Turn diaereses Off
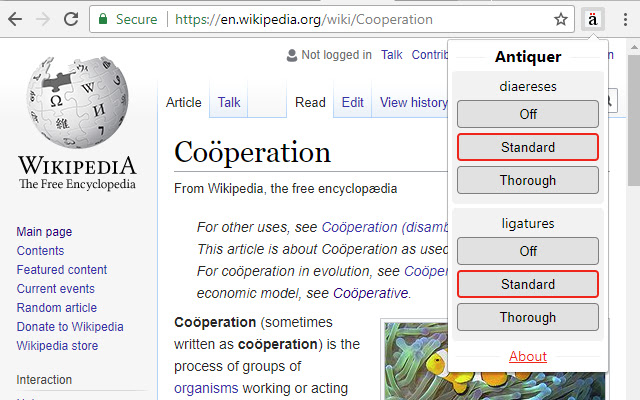Viewport: 640px width, 400px height. point(528,114)
